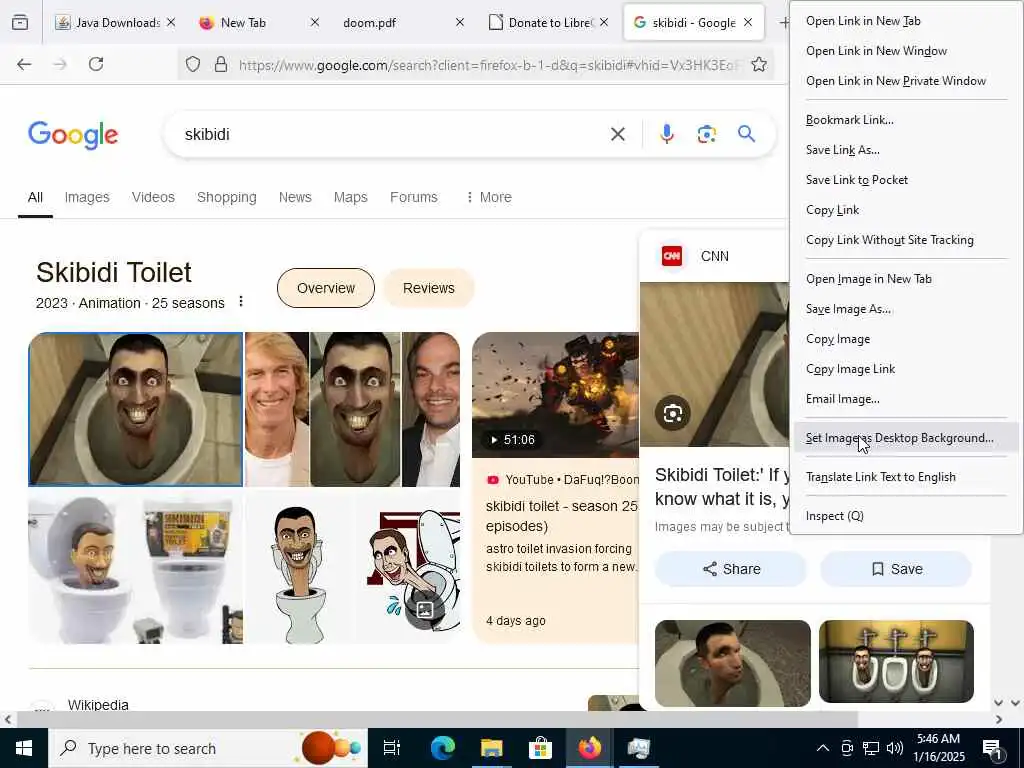Click the magnifying glass search button
The height and width of the screenshot is (768, 1024).
pos(746,135)
